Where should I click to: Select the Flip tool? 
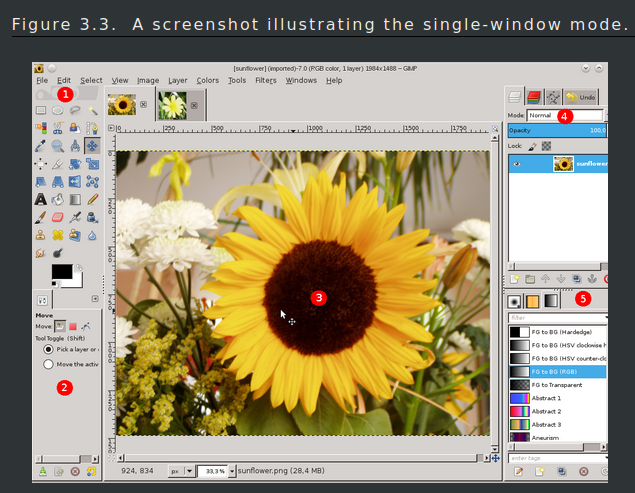(x=75, y=181)
